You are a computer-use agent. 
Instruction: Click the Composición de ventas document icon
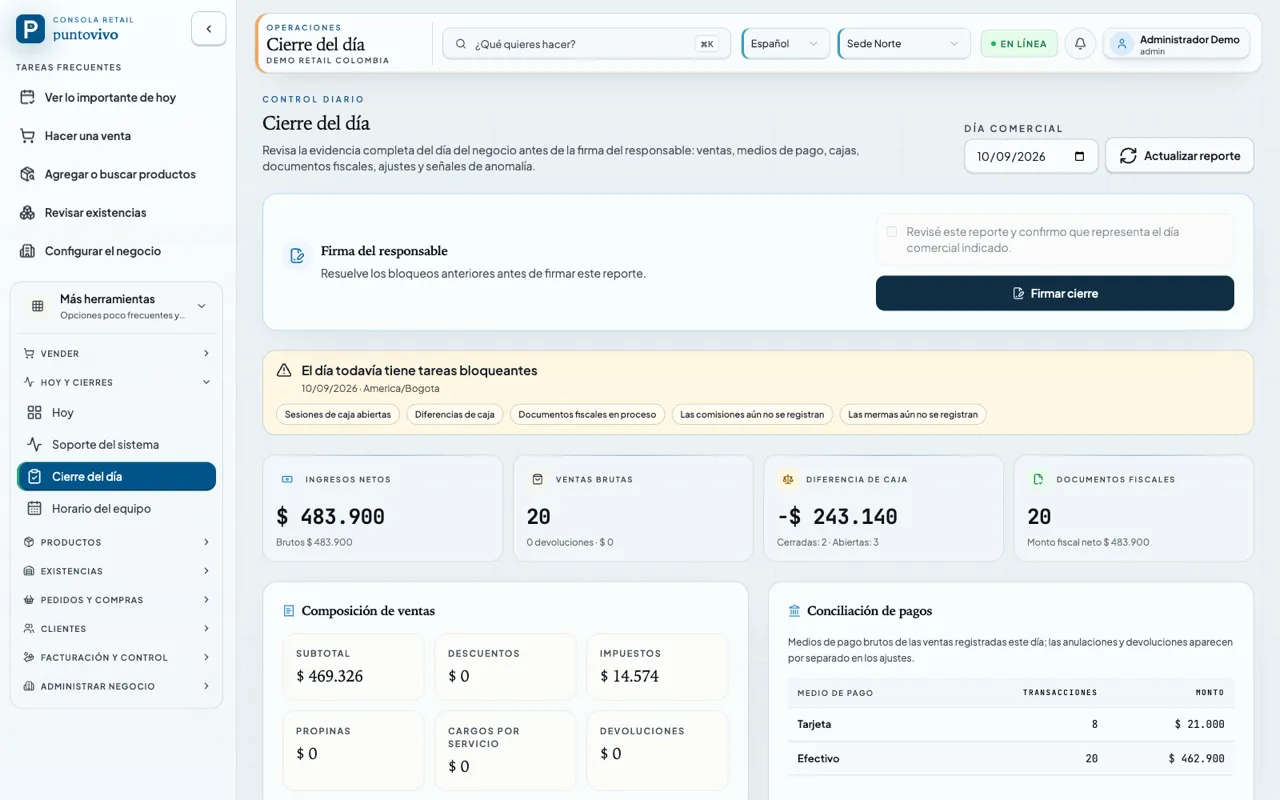tap(289, 611)
